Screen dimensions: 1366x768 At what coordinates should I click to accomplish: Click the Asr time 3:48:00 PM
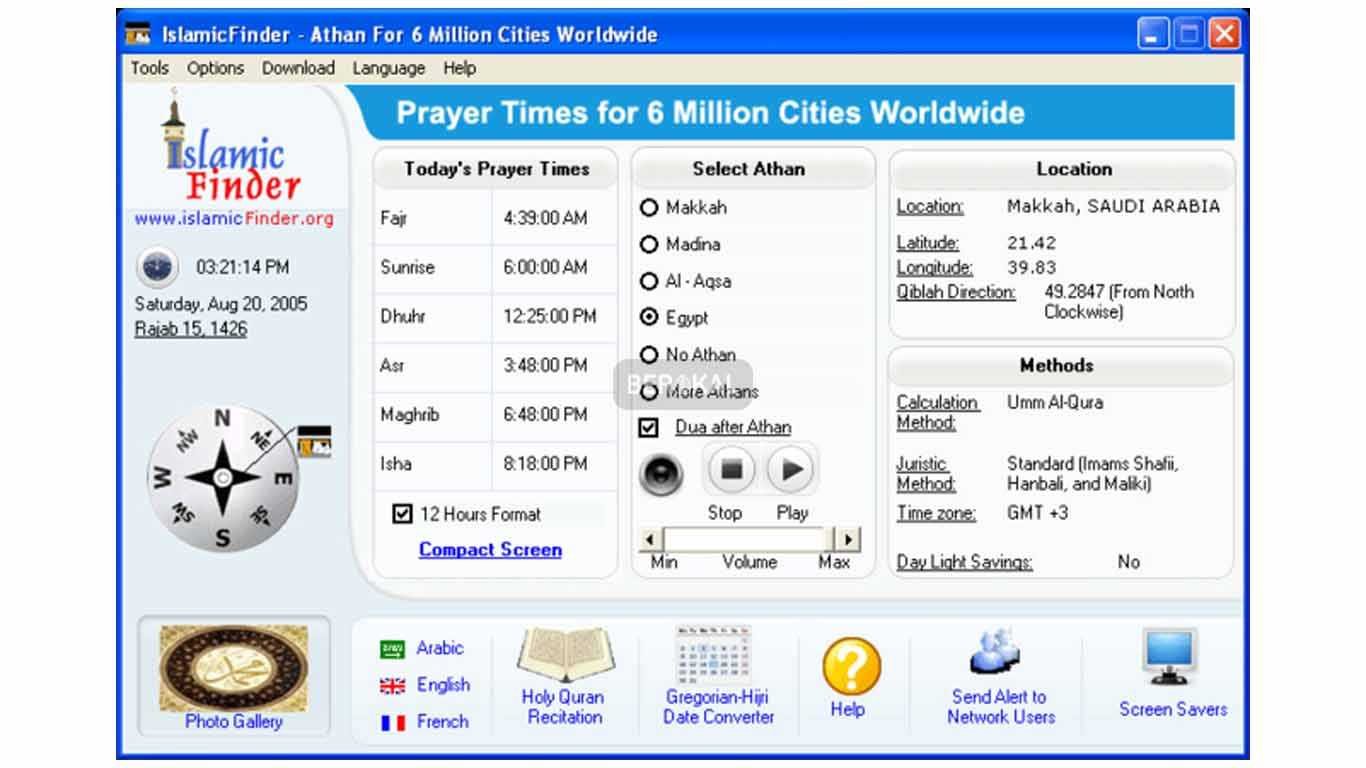(545, 365)
